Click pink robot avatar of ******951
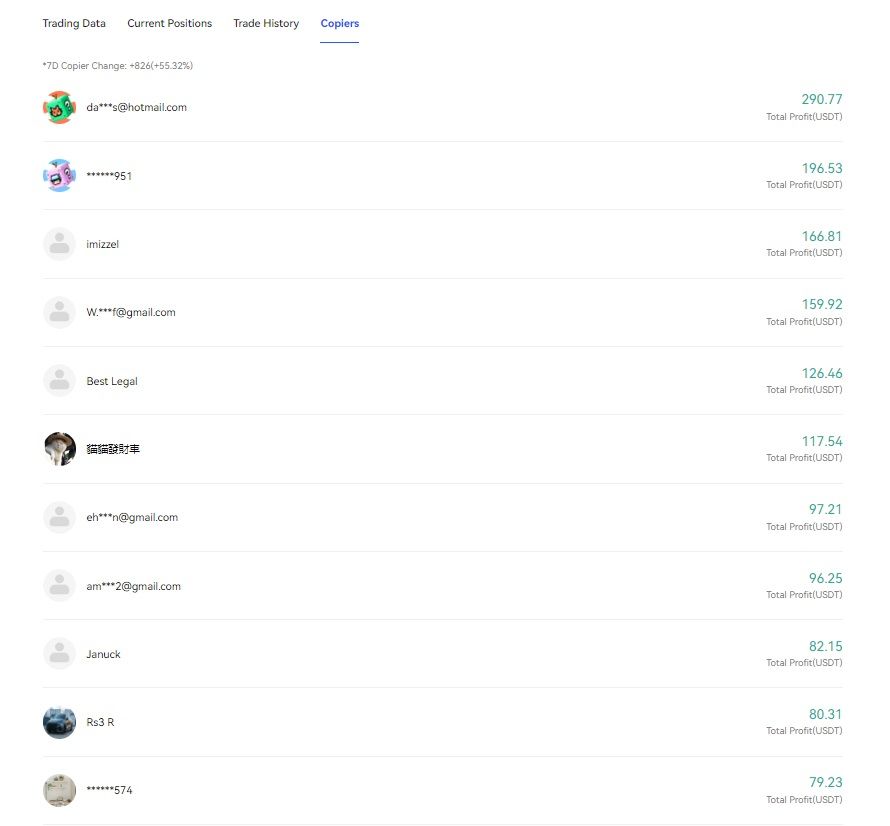 [x=60, y=175]
